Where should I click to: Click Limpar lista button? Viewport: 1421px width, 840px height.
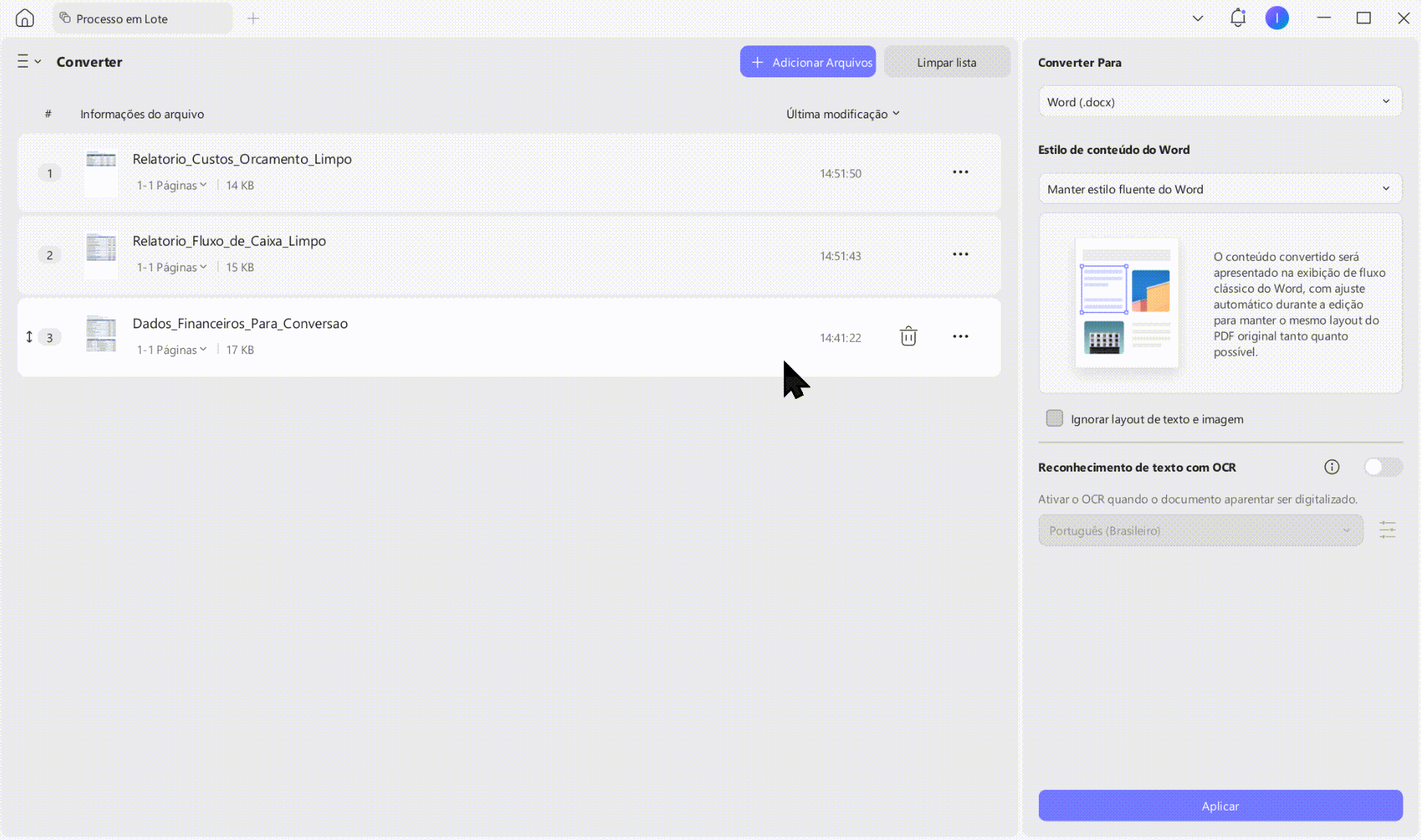click(x=946, y=62)
